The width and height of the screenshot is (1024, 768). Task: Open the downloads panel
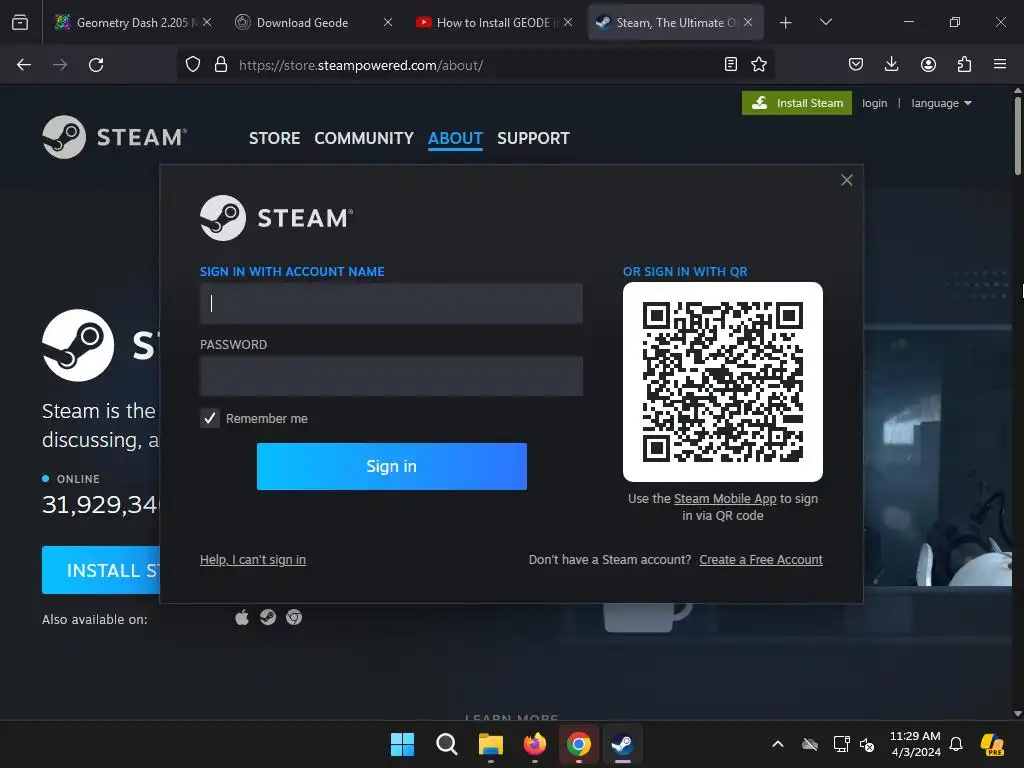[891, 64]
